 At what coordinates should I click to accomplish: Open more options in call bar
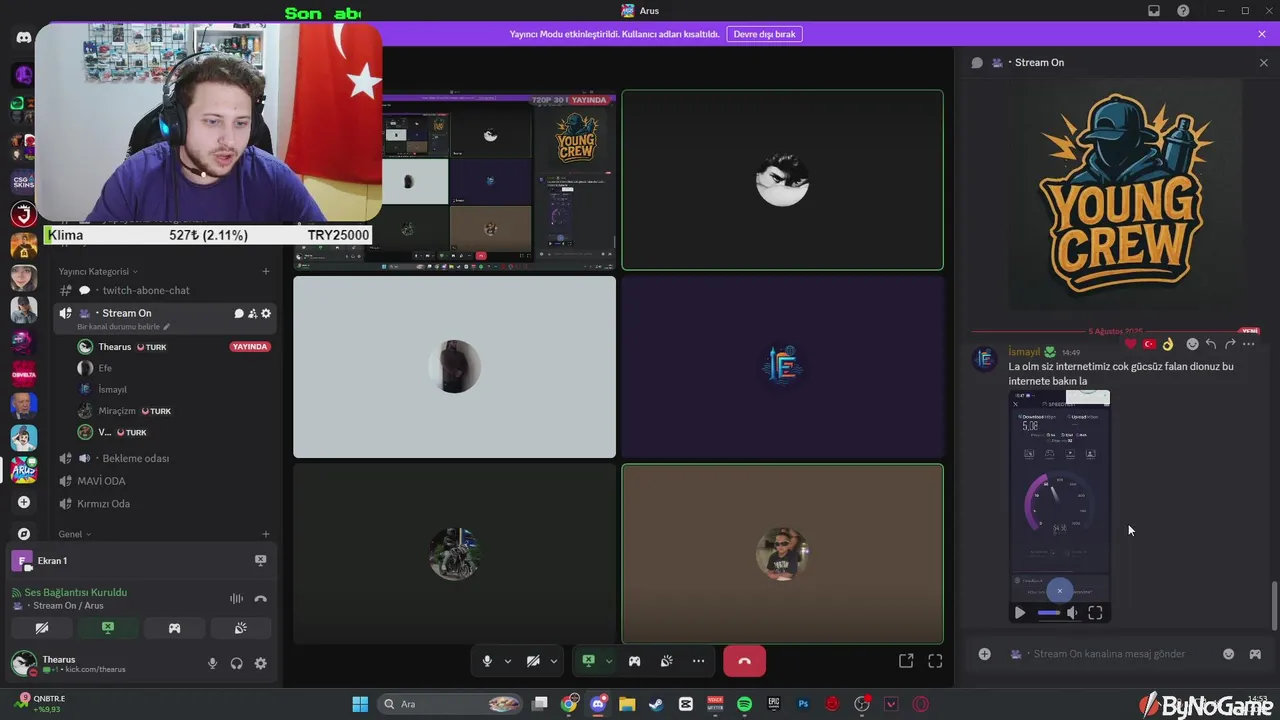pyautogui.click(x=698, y=661)
